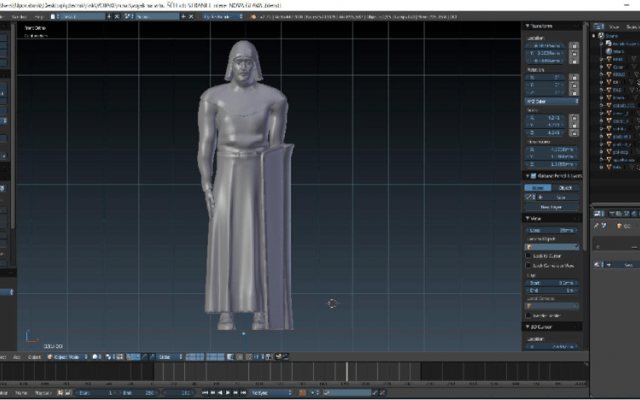The width and height of the screenshot is (640, 400).
Task: Adjust the Clip End value slider
Action: click(551, 290)
